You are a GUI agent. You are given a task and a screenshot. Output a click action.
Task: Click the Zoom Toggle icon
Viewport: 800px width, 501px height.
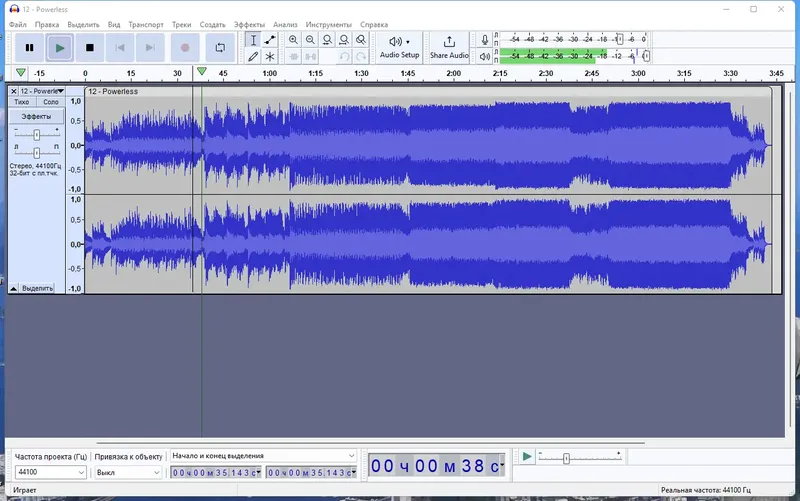tap(361, 40)
